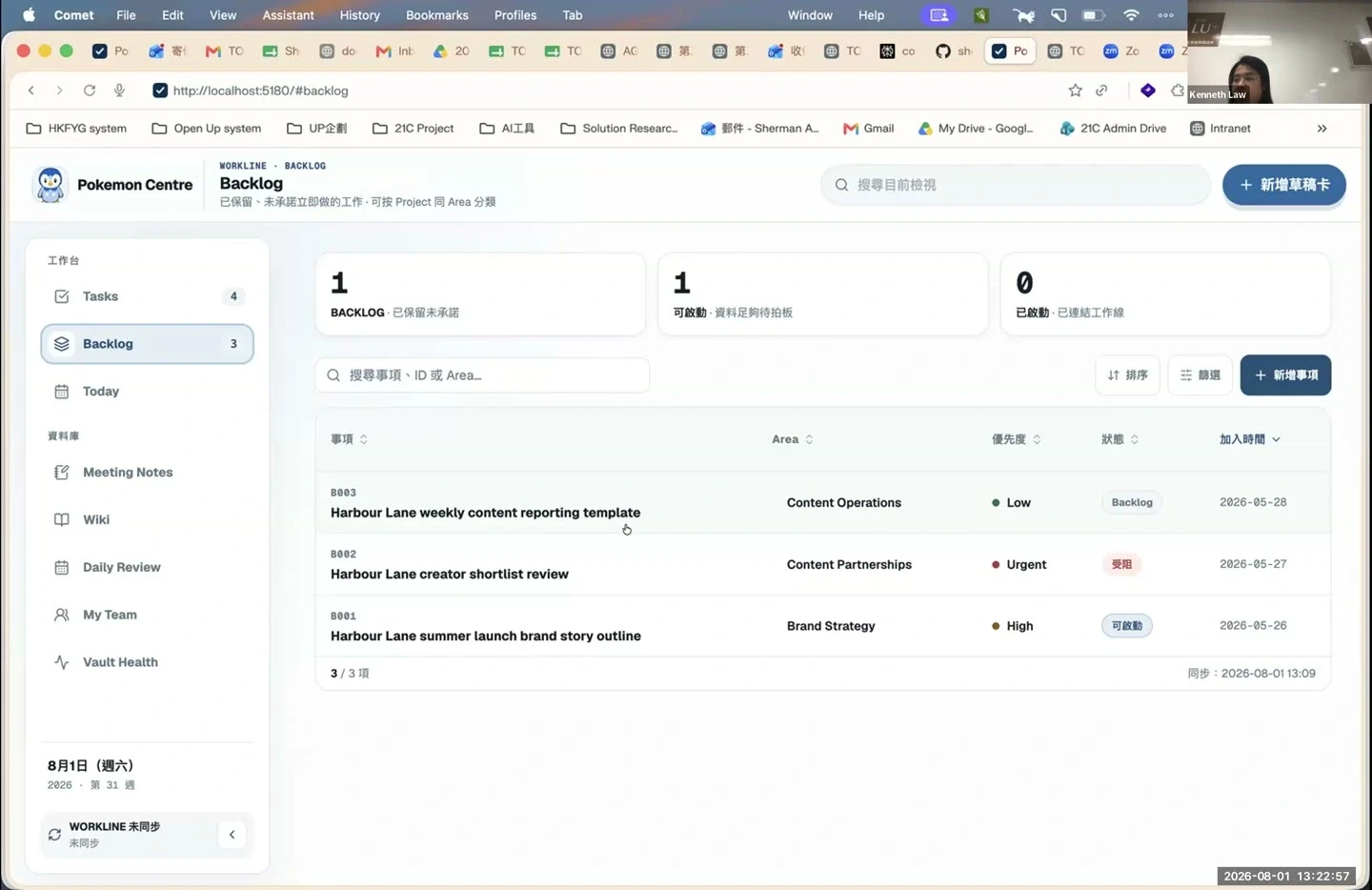
Task: Sort by the 優先度 column header
Action: click(1017, 439)
